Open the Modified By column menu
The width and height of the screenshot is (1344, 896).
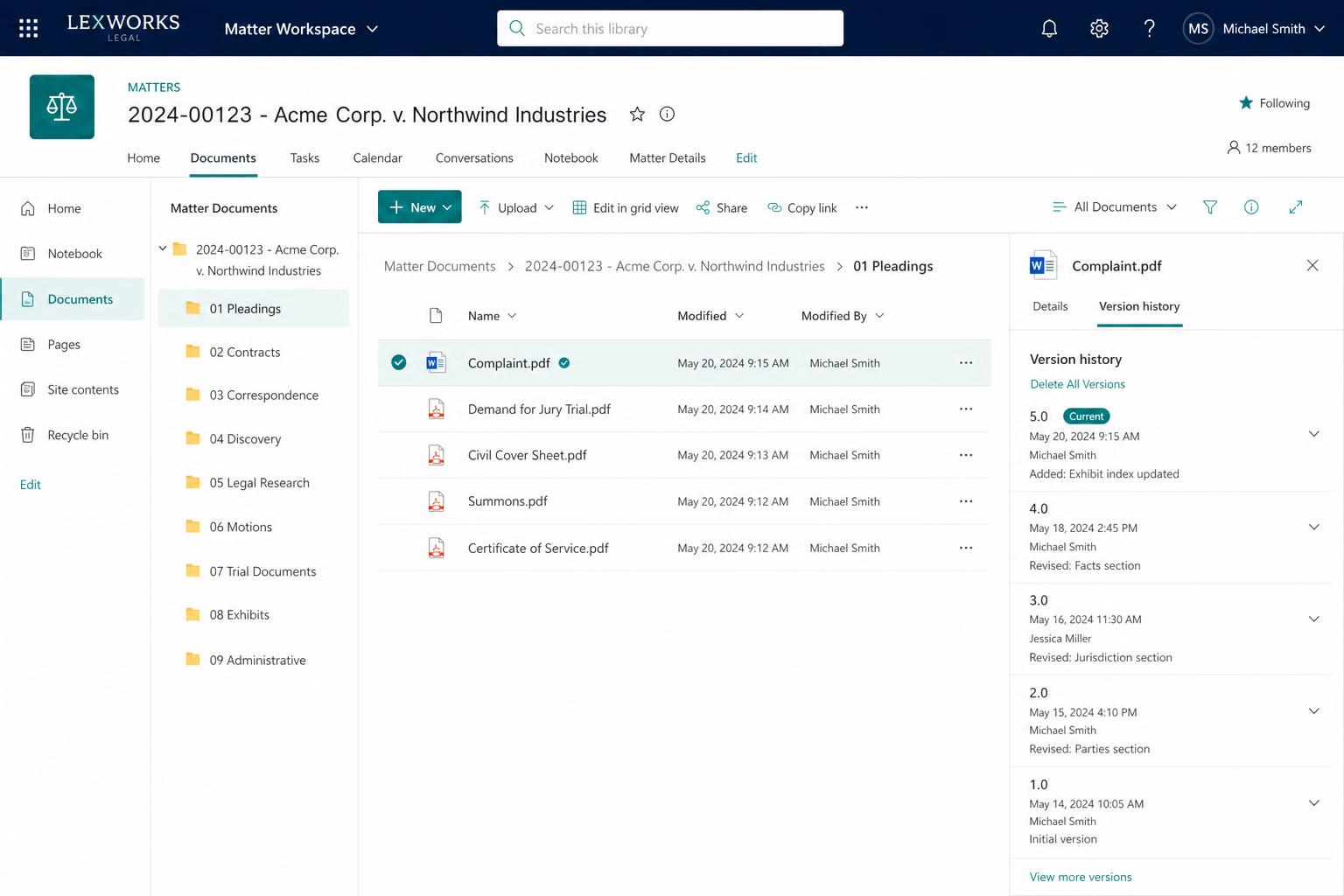(x=843, y=316)
